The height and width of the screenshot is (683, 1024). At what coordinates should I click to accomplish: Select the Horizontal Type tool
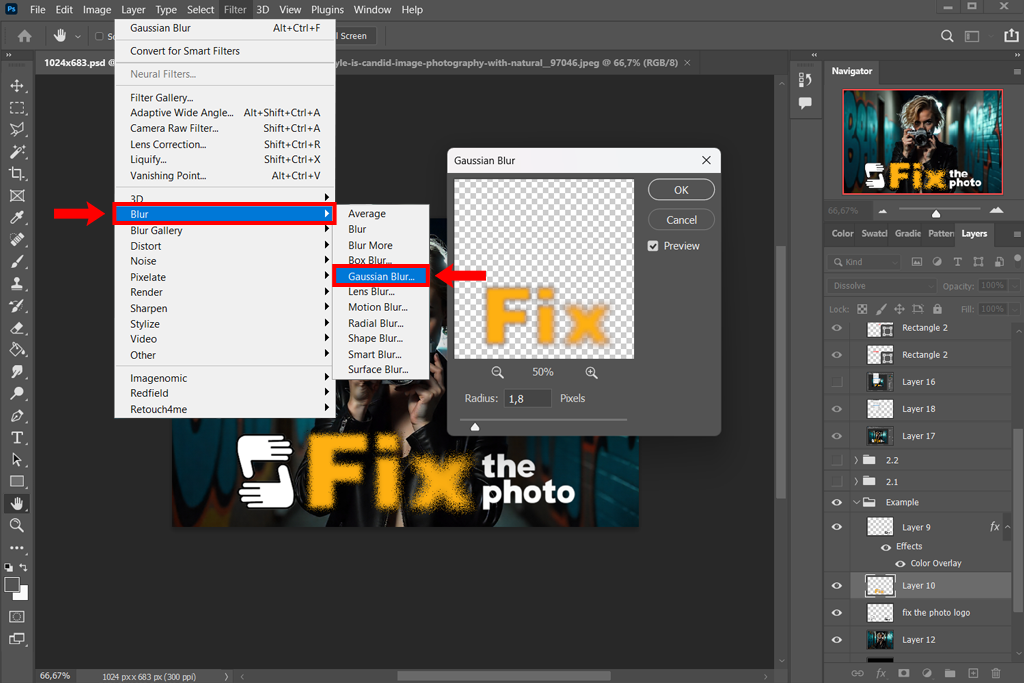[x=17, y=437]
